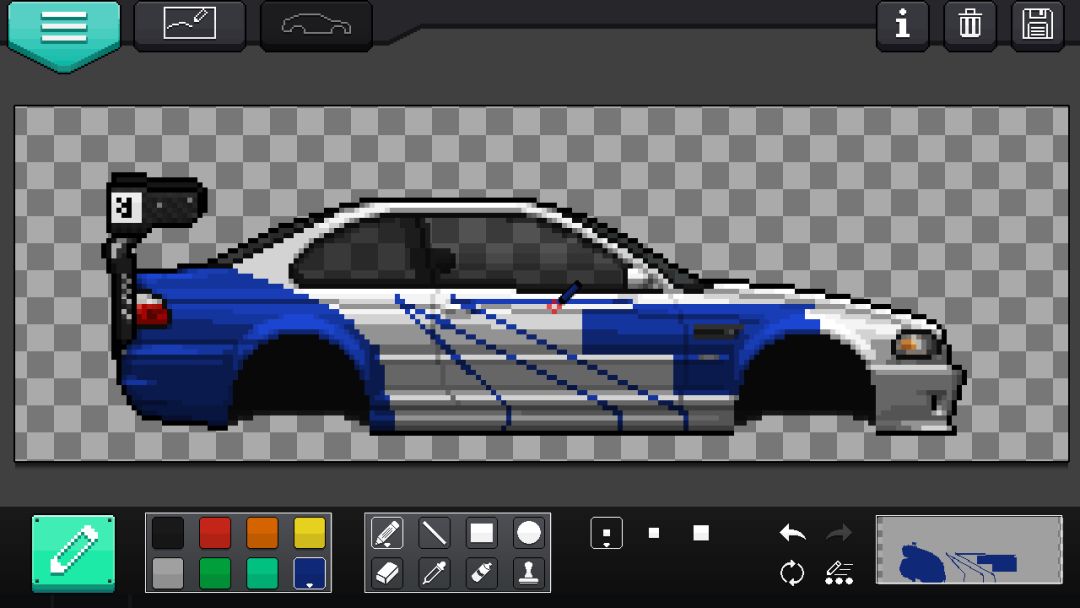Delete drawing with the trash icon
The width and height of the screenshot is (1080, 608).
tap(970, 25)
